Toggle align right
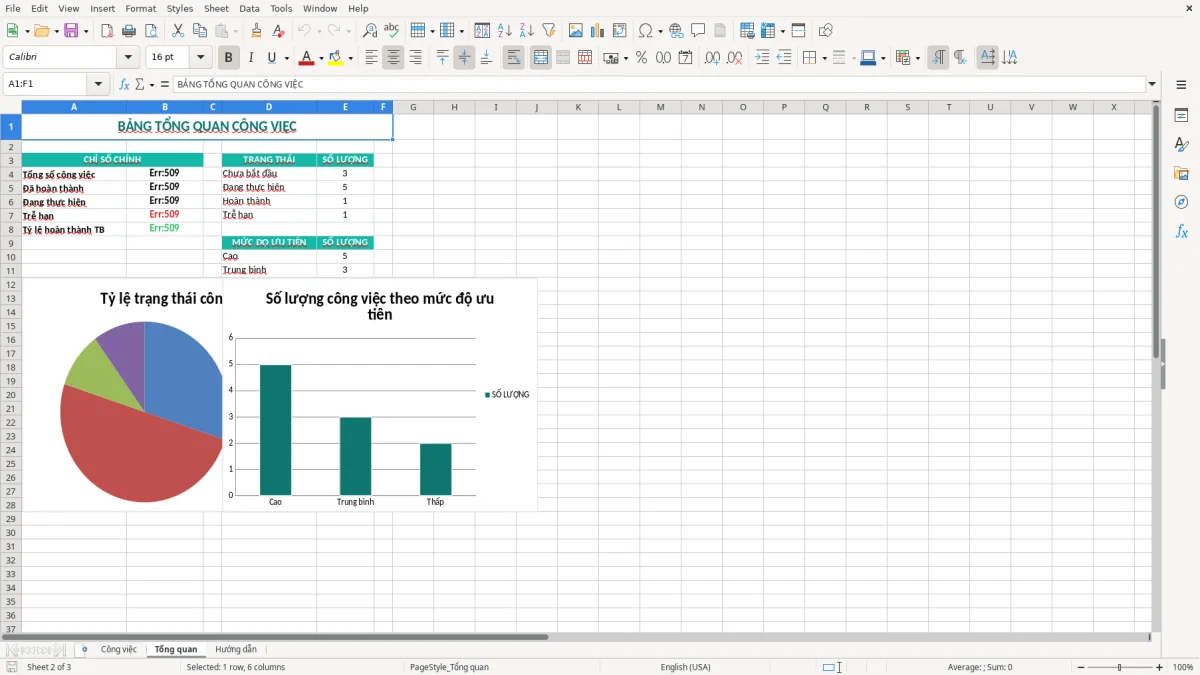This screenshot has height=675, width=1200. (x=415, y=57)
